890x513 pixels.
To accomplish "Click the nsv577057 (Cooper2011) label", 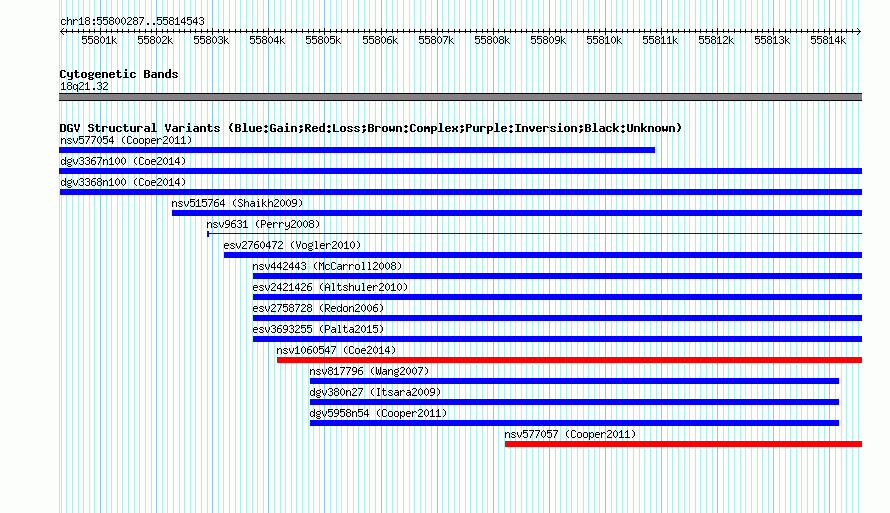I will pyautogui.click(x=570, y=434).
